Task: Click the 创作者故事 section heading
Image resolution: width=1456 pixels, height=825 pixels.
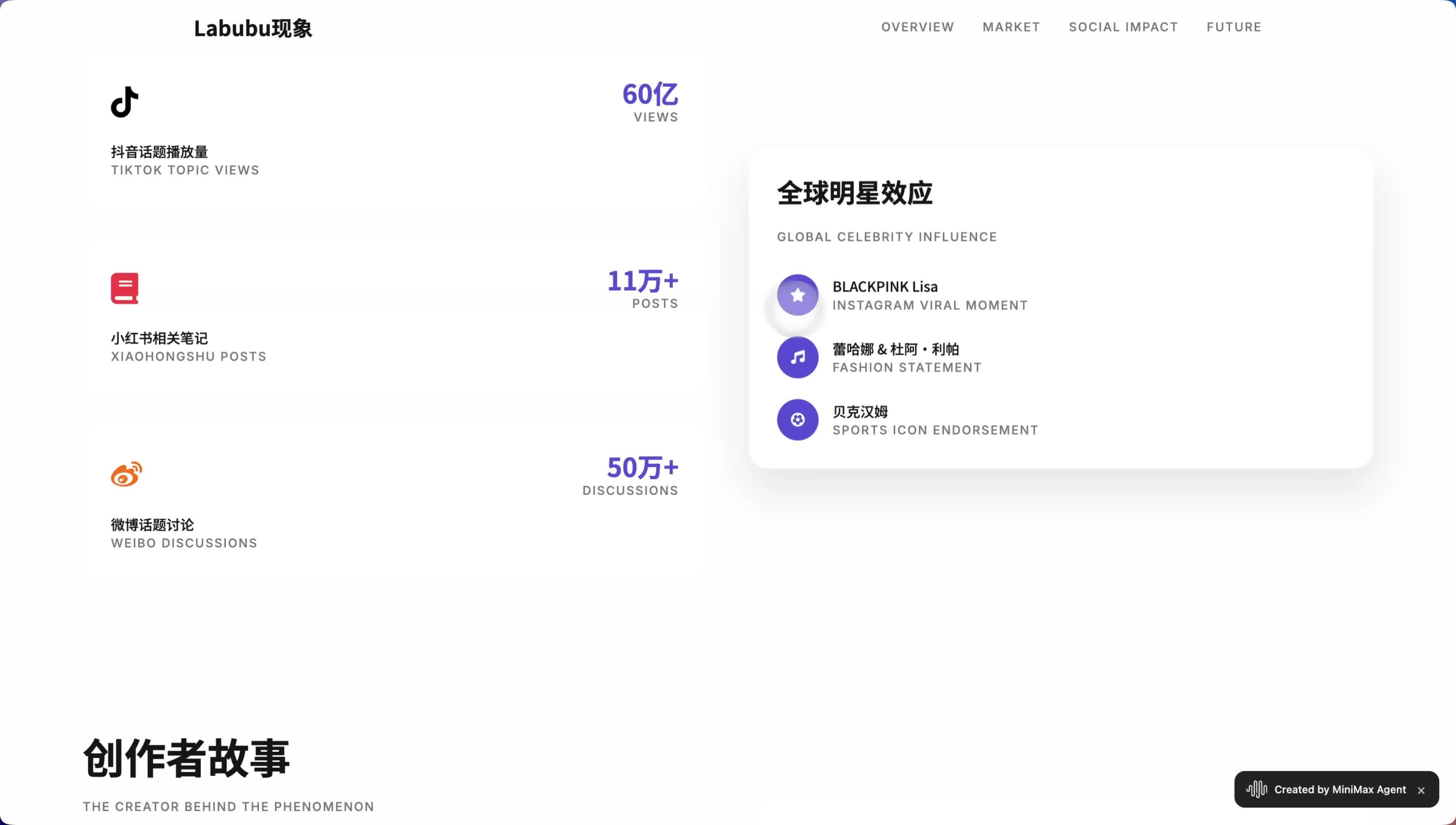Action: click(186, 758)
